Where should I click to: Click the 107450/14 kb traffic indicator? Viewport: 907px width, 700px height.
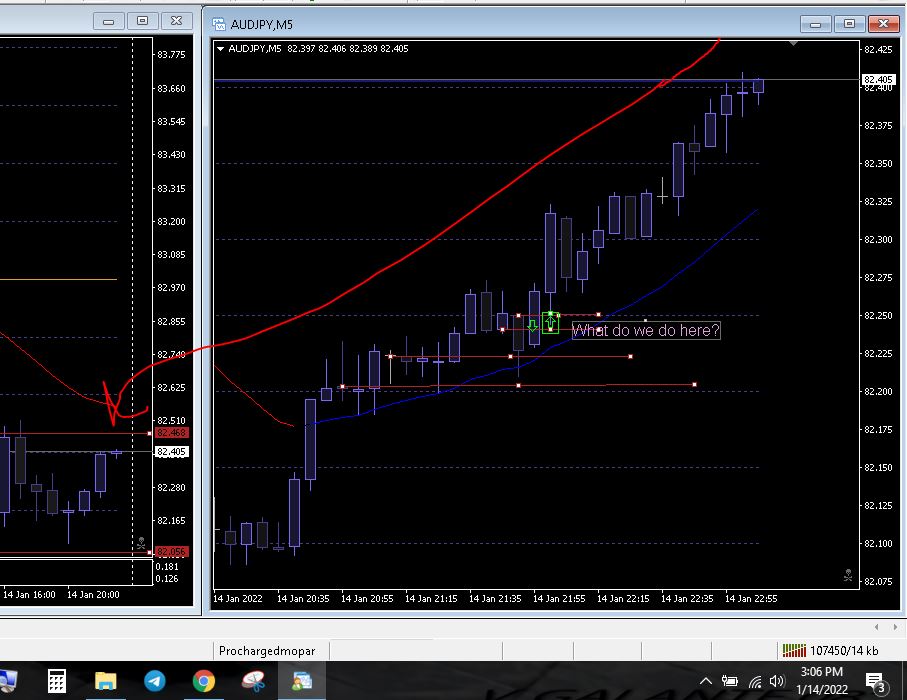pyautogui.click(x=844, y=651)
